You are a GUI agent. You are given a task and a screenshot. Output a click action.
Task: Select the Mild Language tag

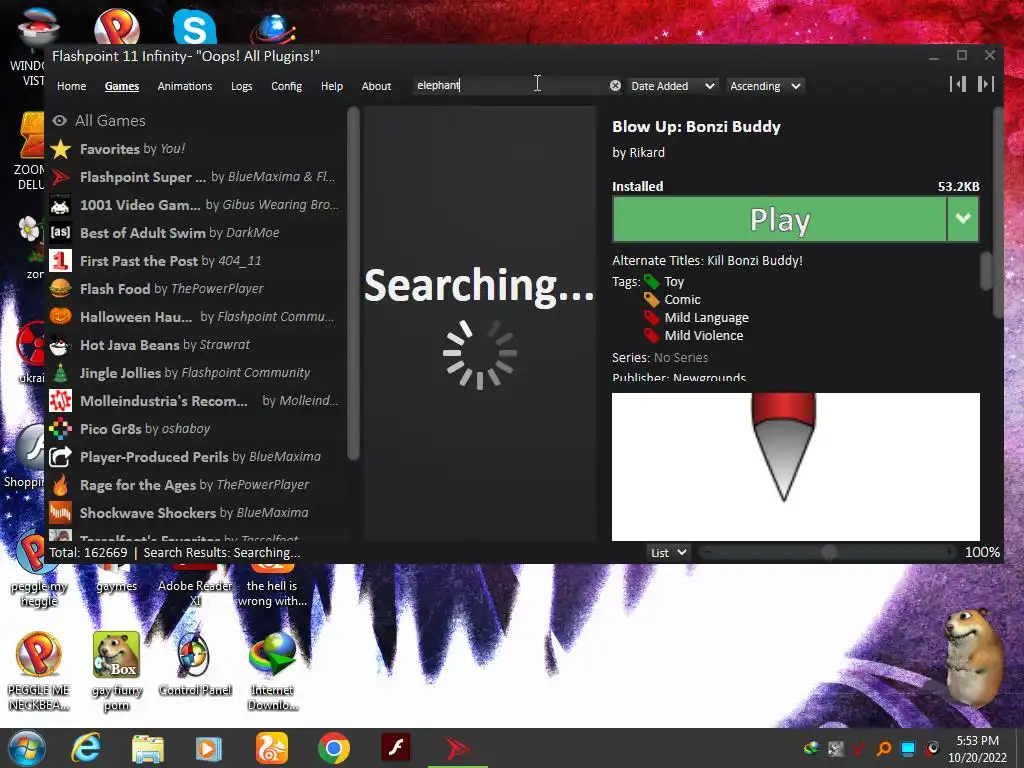point(707,317)
